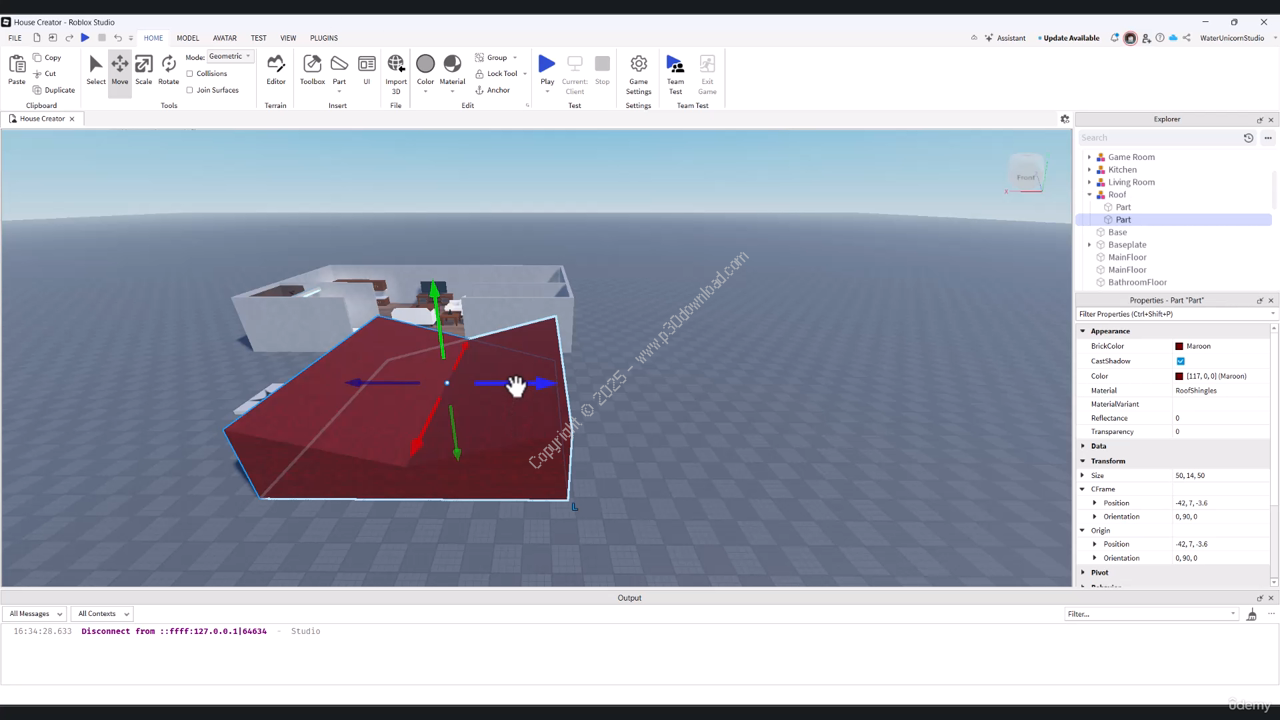Click the Copy button
Image resolution: width=1280 pixels, height=720 pixels.
click(47, 58)
